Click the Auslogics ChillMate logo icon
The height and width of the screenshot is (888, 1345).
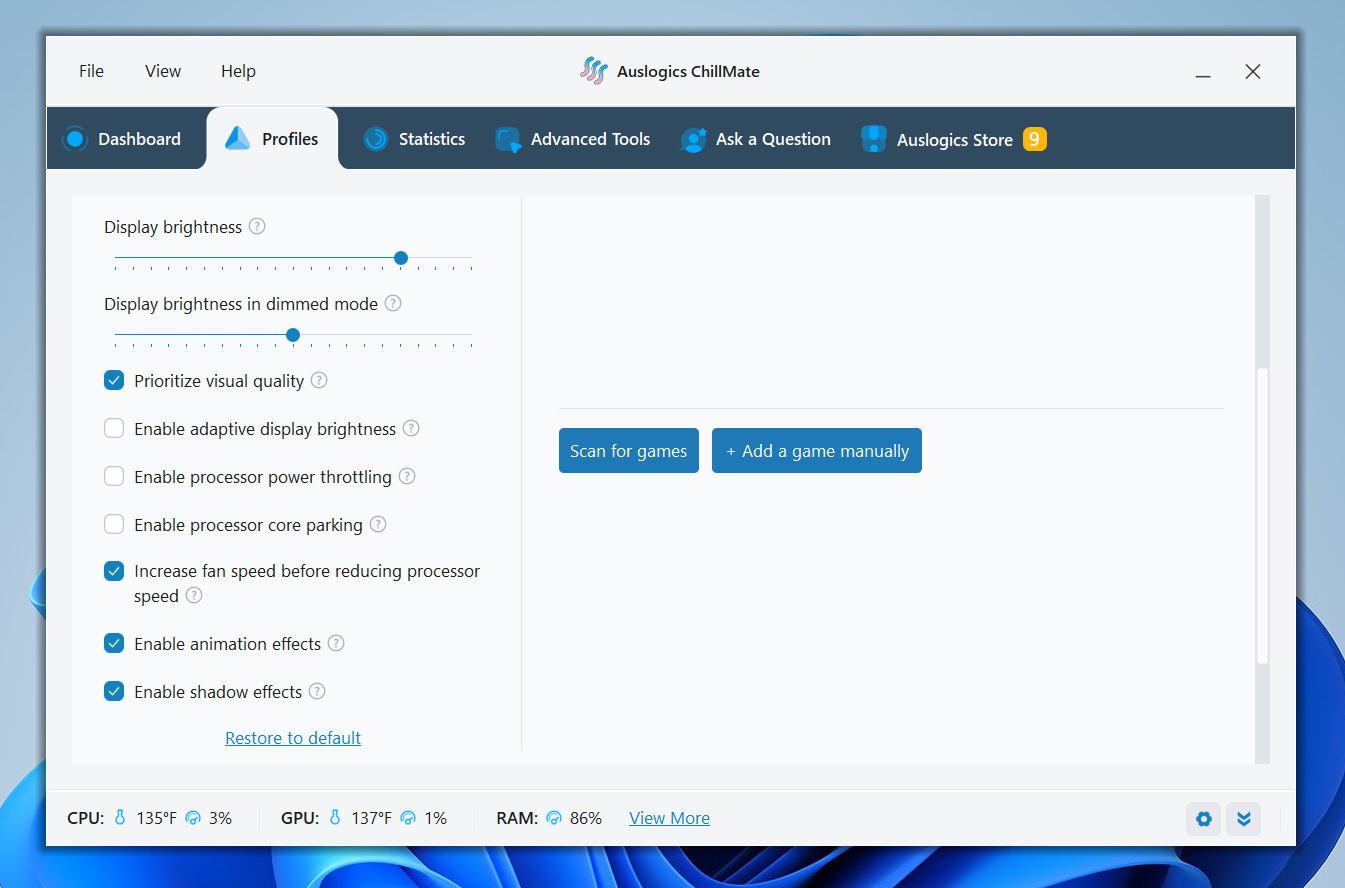coord(593,71)
